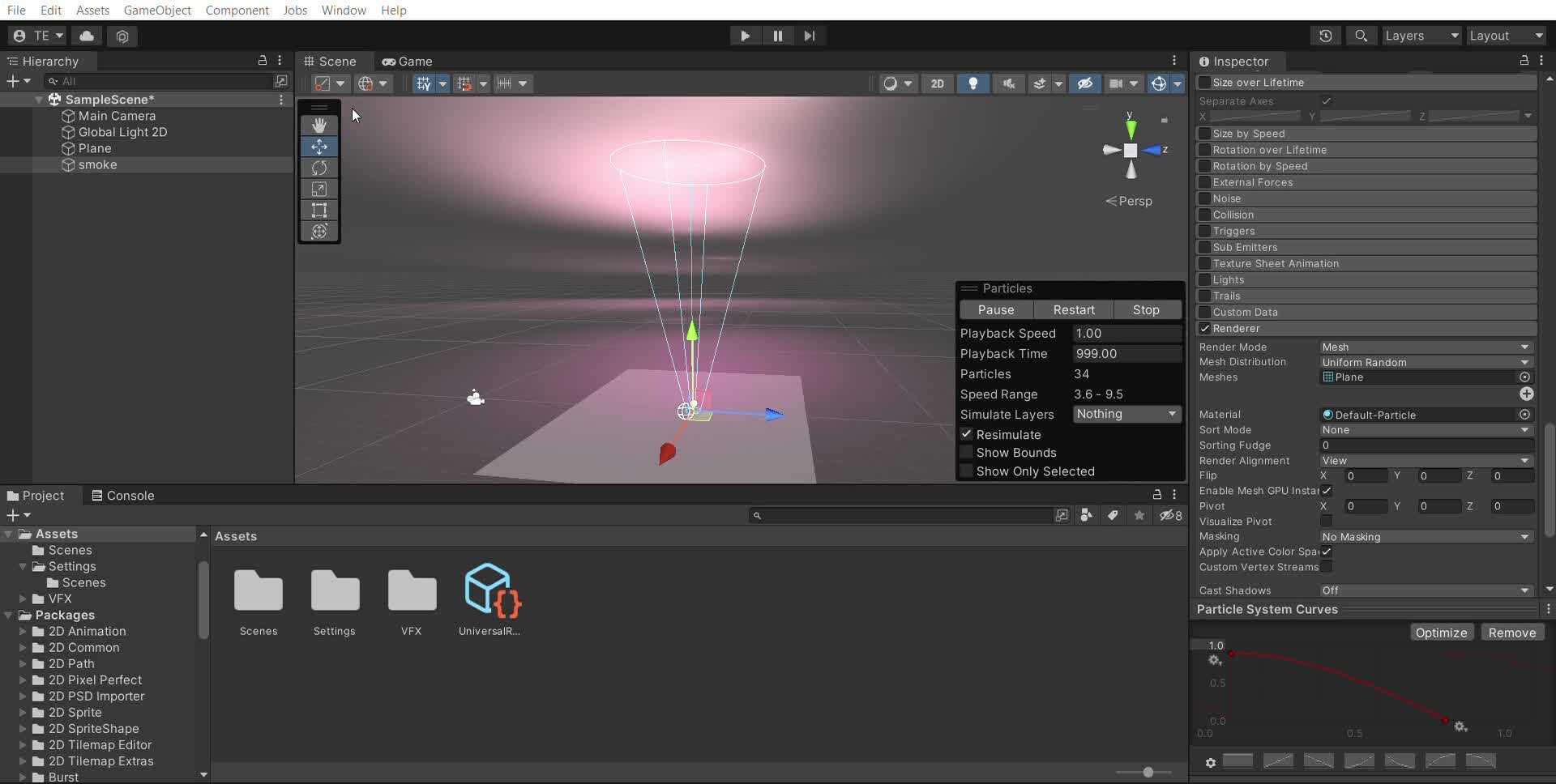Switch Scene view to 2D mode
The image size is (1556, 784).
tap(938, 83)
